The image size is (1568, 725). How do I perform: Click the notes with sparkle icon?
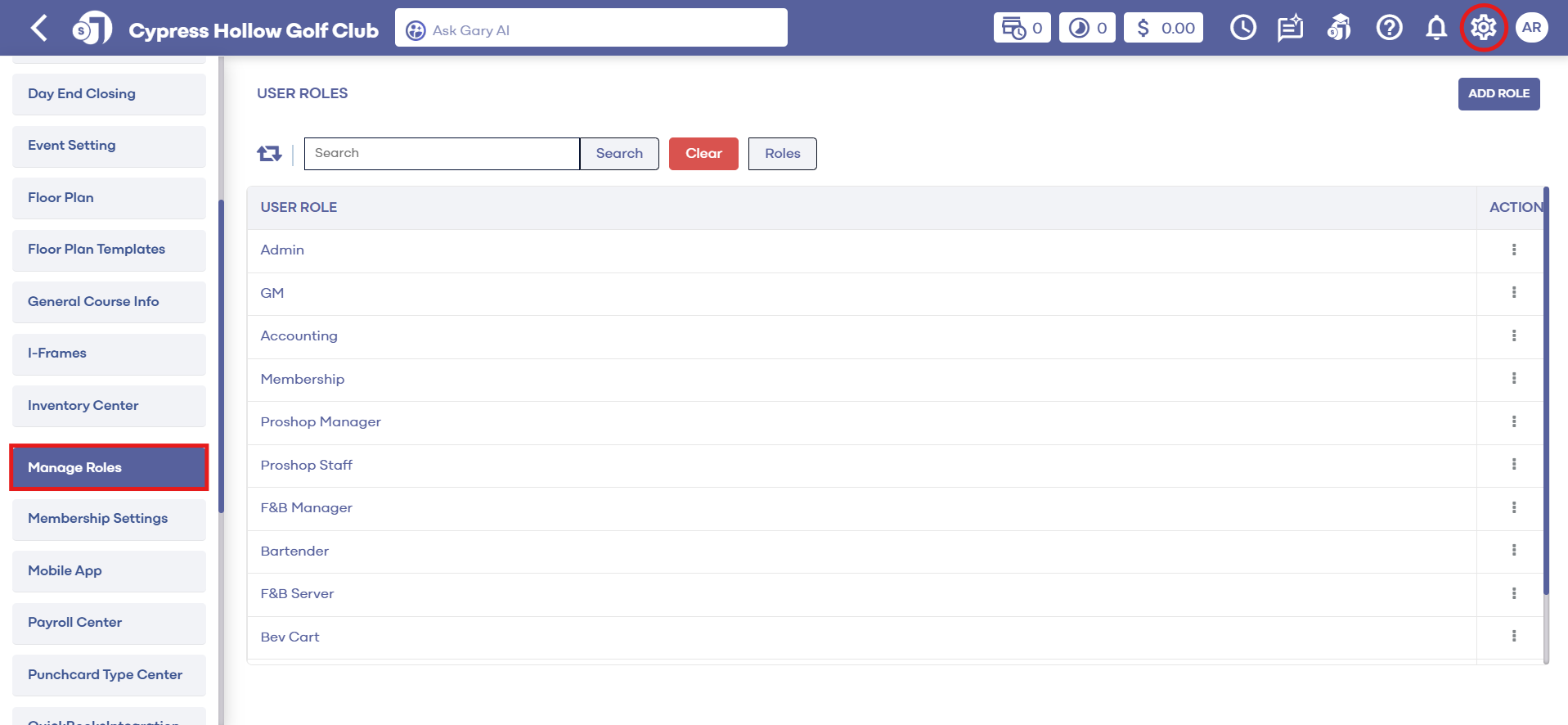tap(1290, 29)
